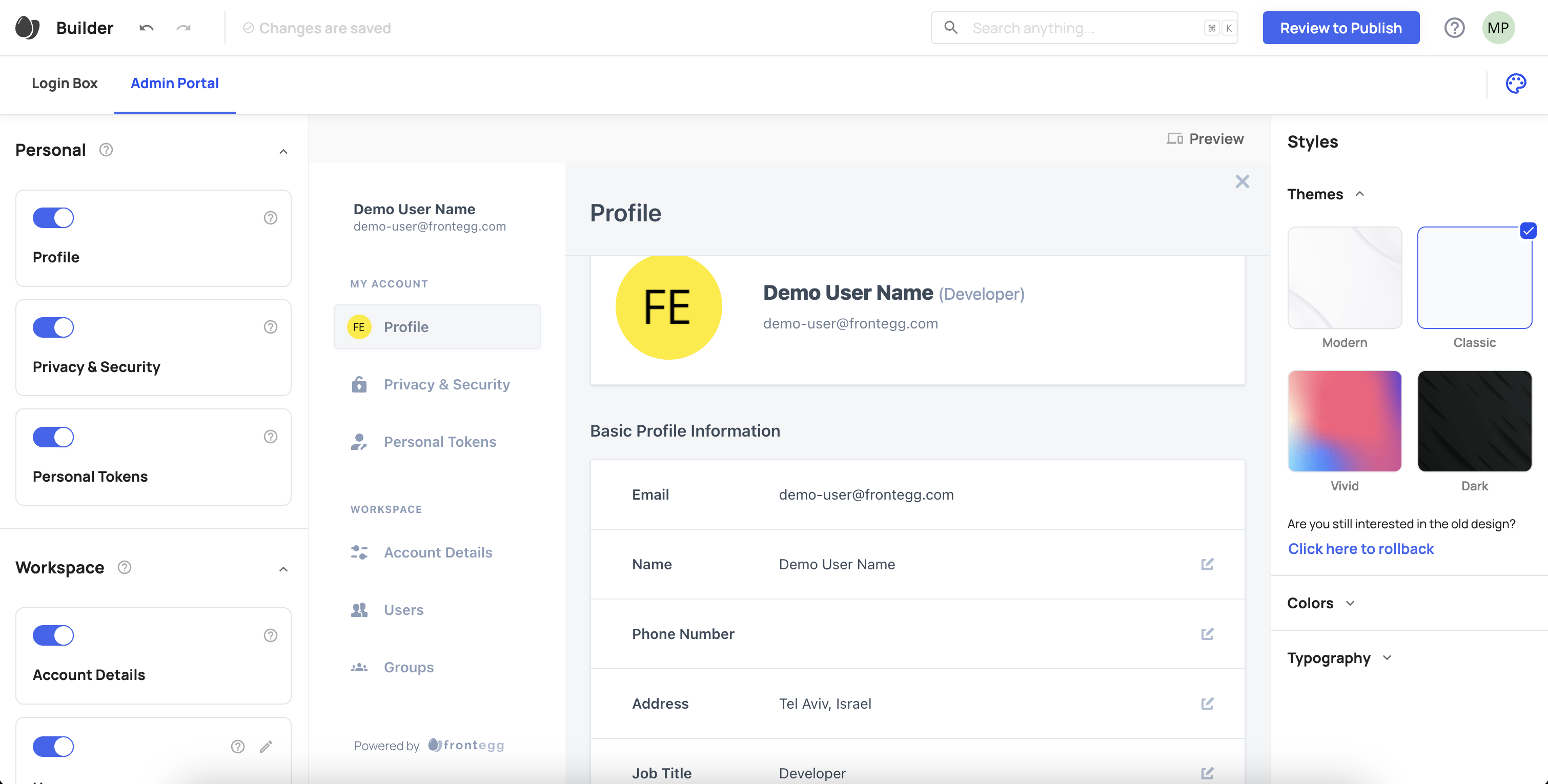Viewport: 1548px width, 784px height.
Task: Expand the Colors section
Action: (1321, 603)
